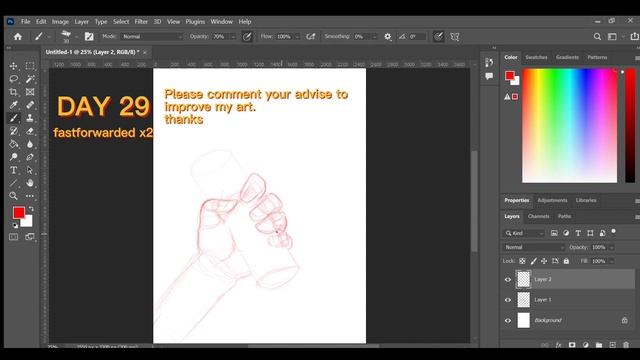Screen dimensions: 640x360
Task: Open smoothing options gear icon
Action: (387, 37)
